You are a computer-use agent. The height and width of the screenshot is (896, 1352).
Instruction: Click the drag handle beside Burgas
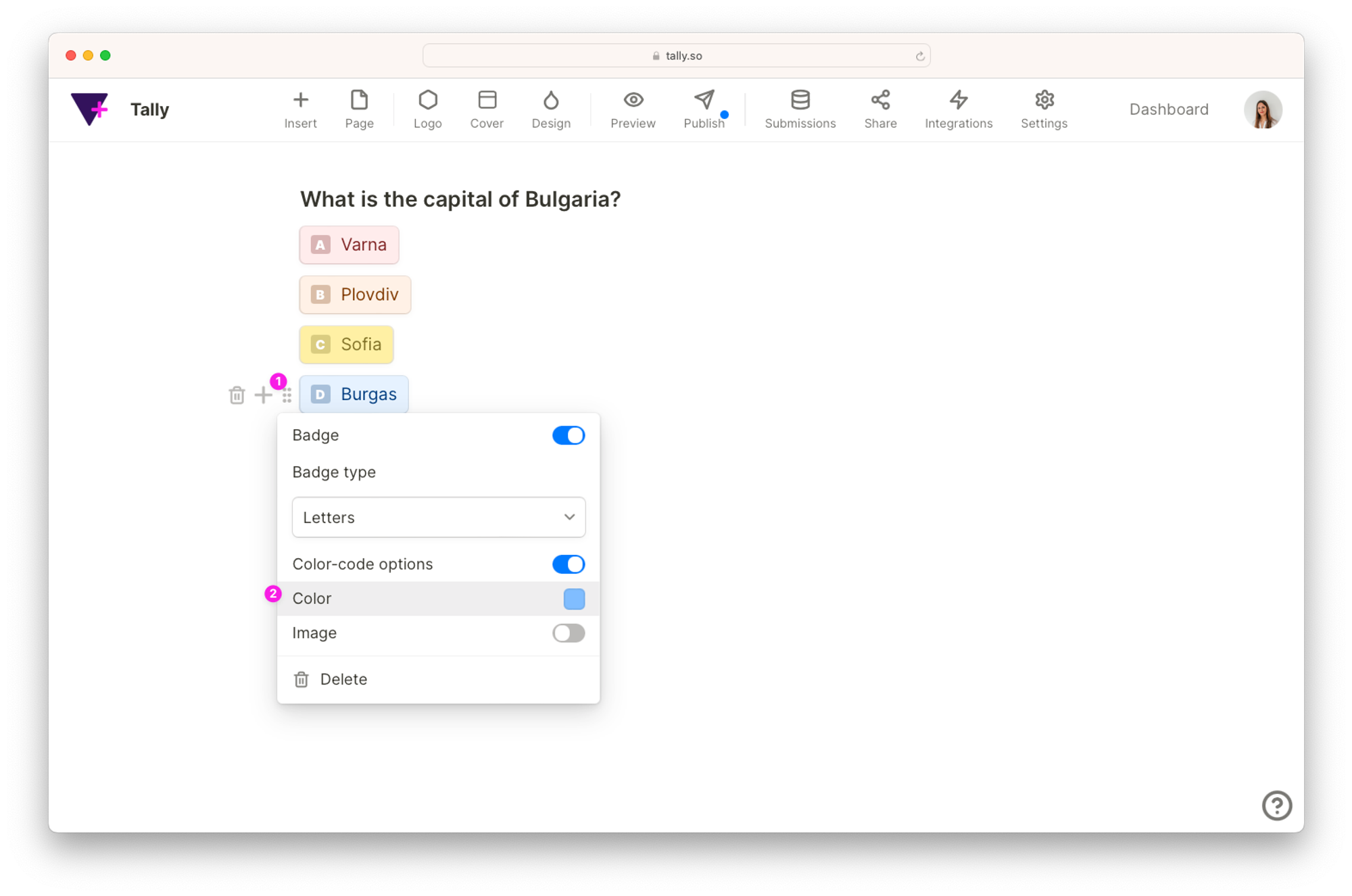click(287, 395)
